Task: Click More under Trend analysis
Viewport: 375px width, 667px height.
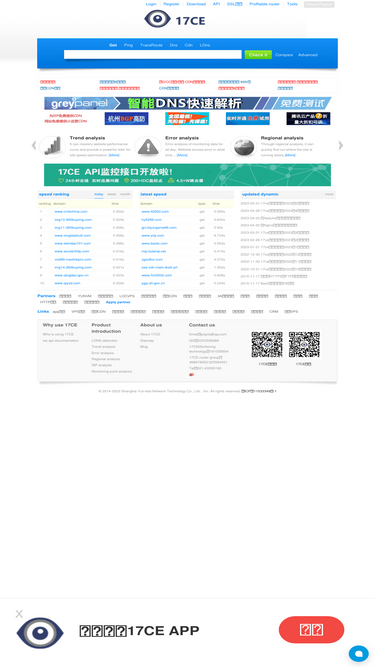Action: pyautogui.click(x=114, y=155)
